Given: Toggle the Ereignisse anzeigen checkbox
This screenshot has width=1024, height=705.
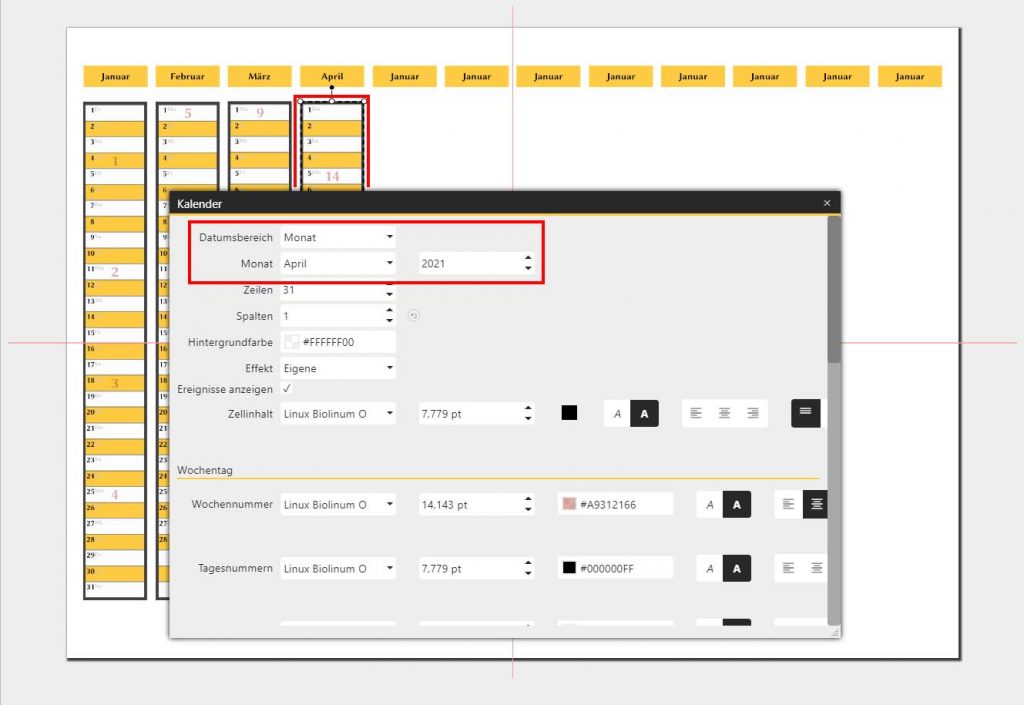Looking at the screenshot, I should click(x=287, y=388).
